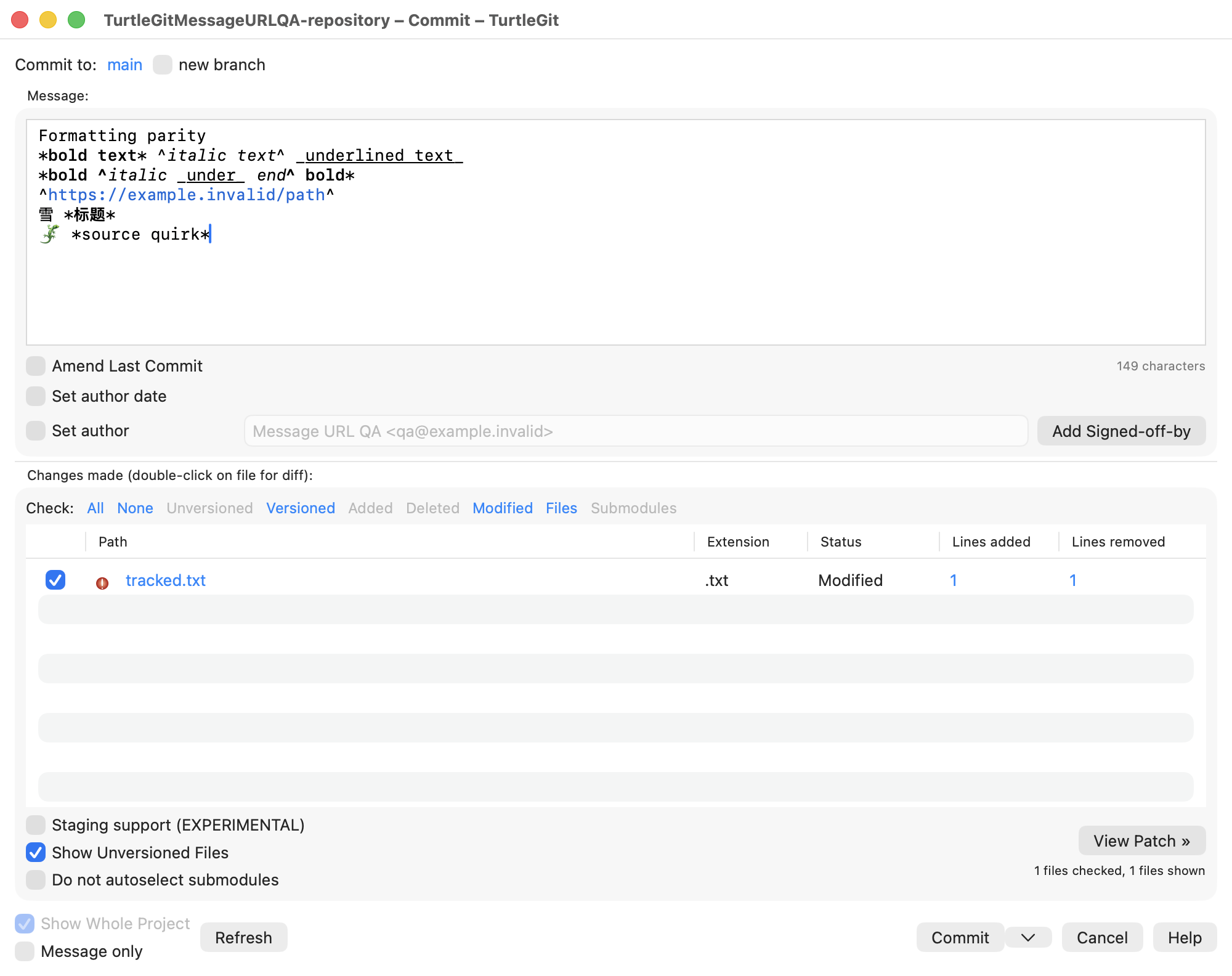Disable Show Unversioned Files
Viewport: 1232px width, 976px height.
coord(36,852)
